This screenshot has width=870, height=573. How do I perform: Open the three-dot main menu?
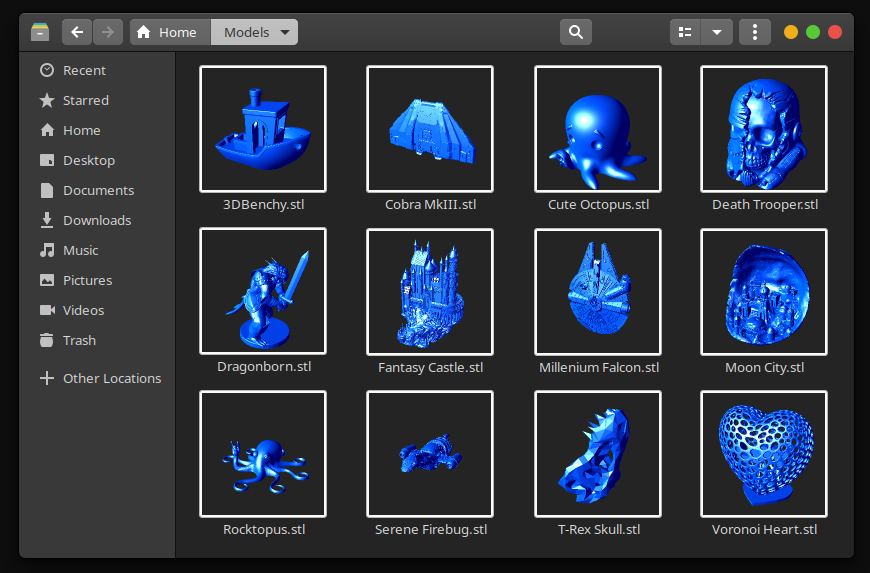[x=755, y=32]
